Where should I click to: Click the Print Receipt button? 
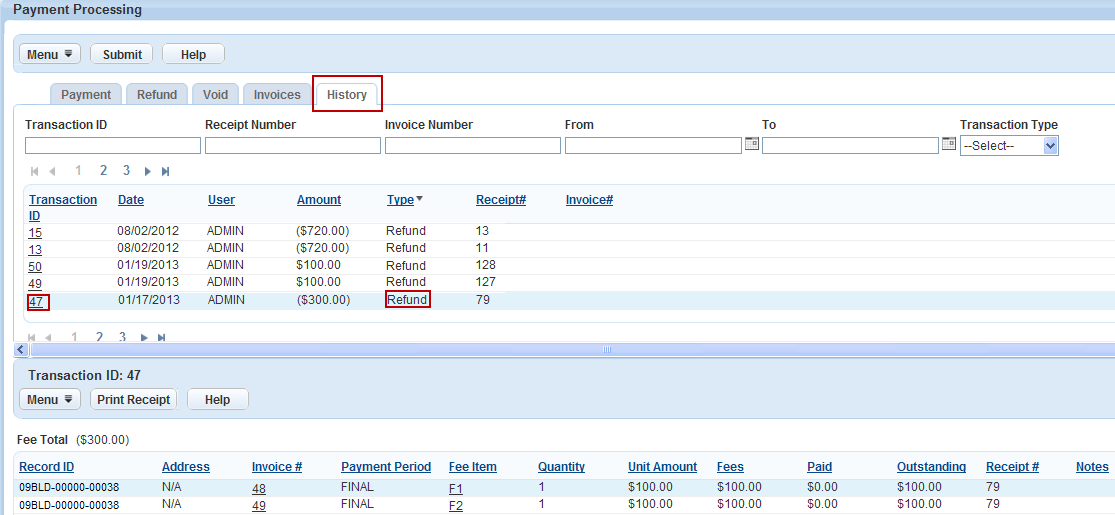(x=134, y=400)
